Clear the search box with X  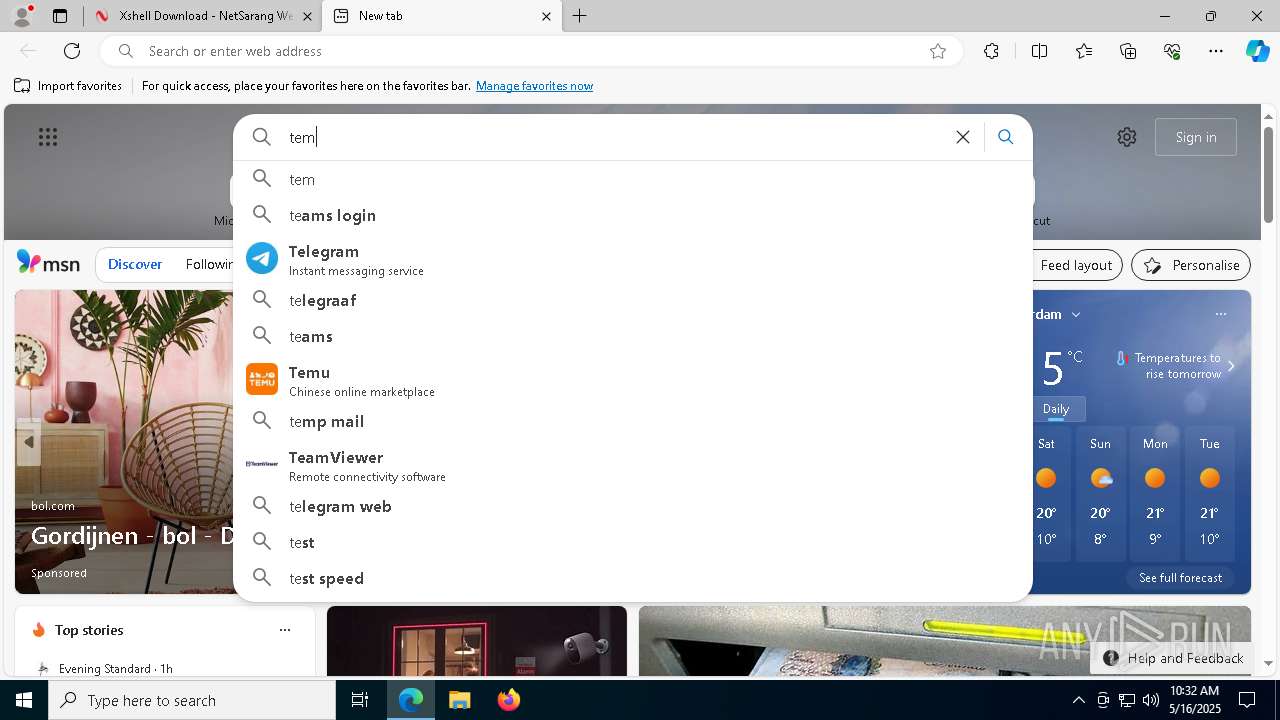click(x=963, y=137)
